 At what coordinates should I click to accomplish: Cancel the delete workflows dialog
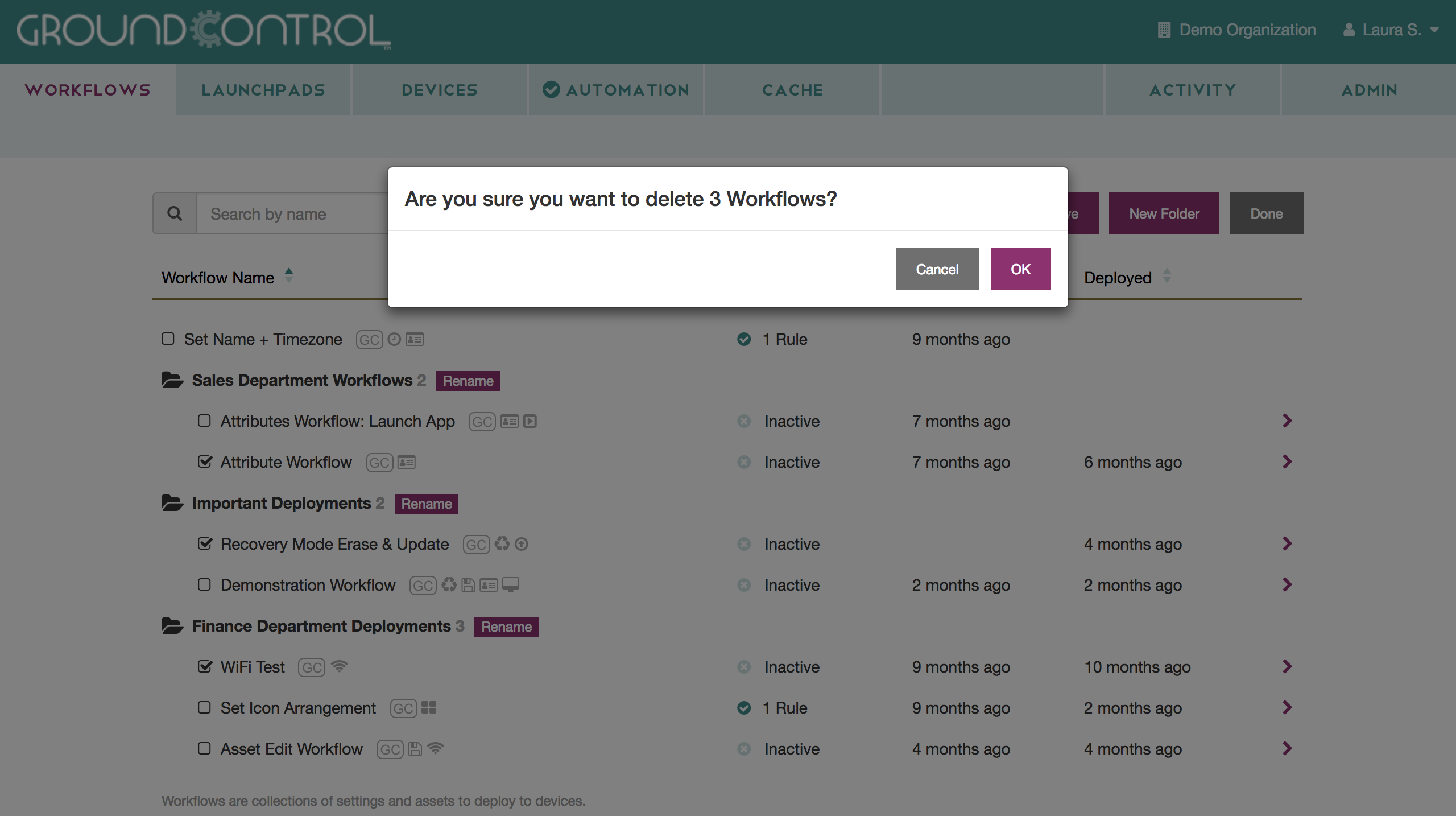[x=937, y=269]
